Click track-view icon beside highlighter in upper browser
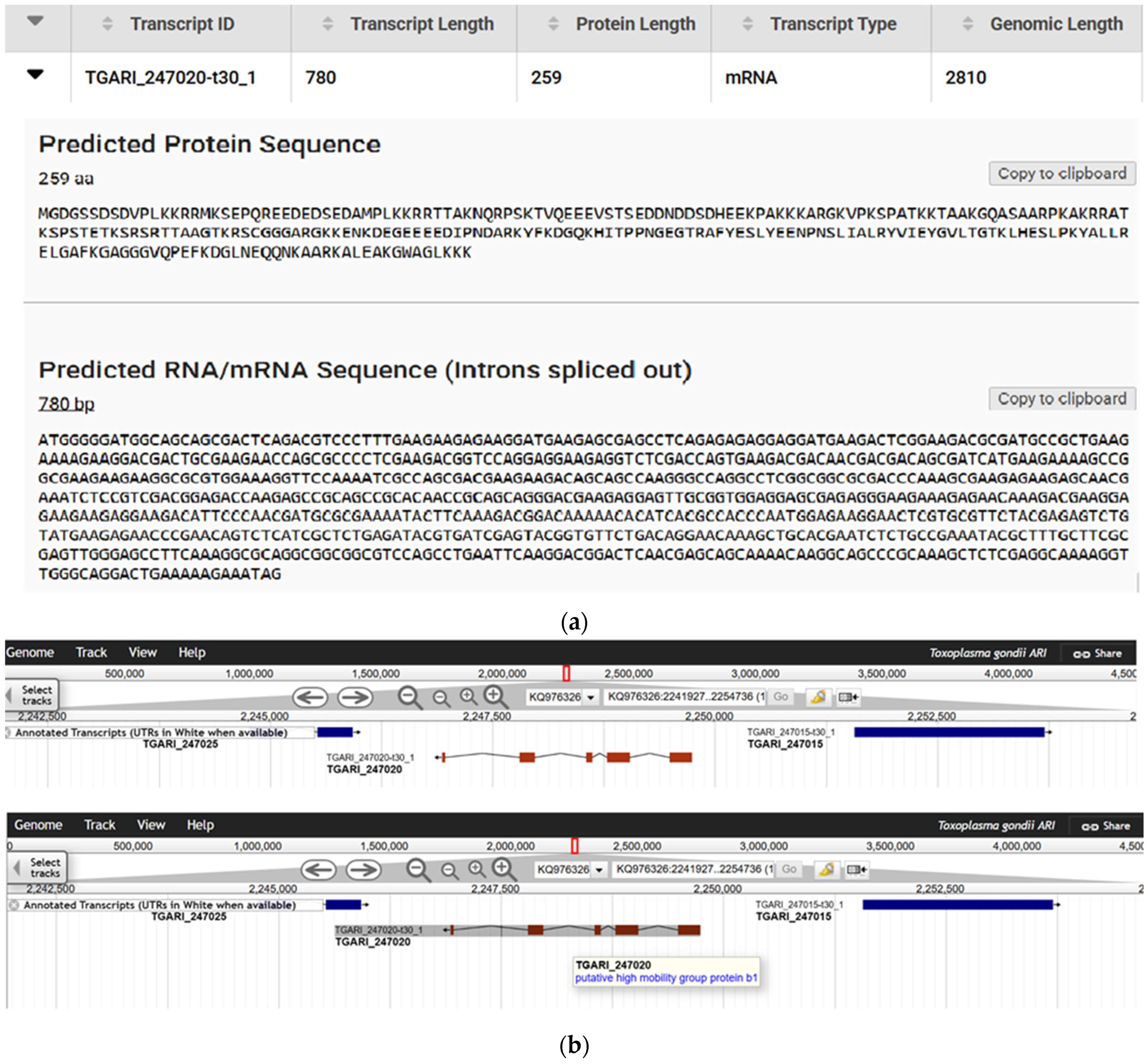Viewport: 1148px width, 1064px height. (848, 697)
